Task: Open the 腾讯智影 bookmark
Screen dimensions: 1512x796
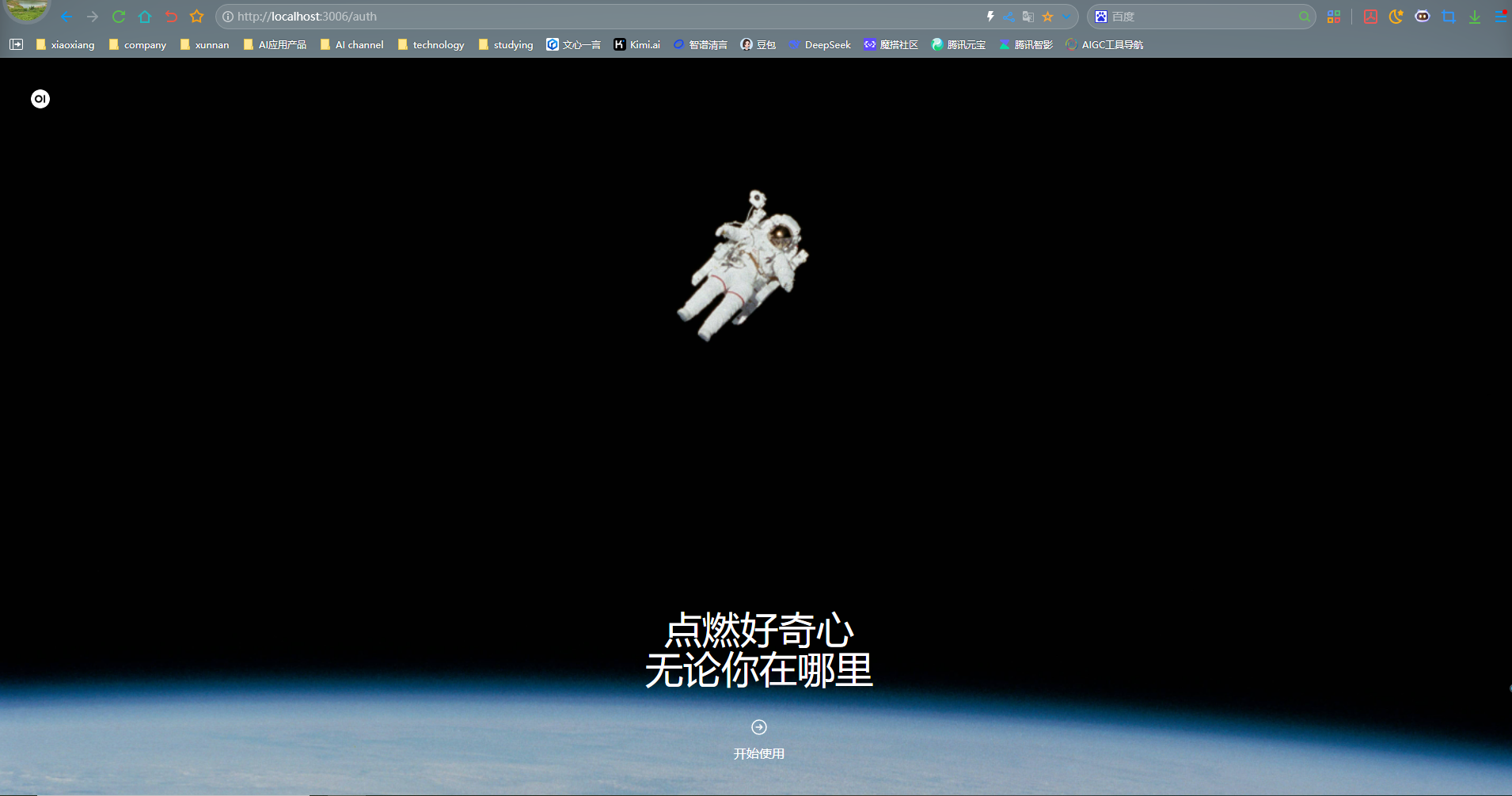Action: point(1026,45)
